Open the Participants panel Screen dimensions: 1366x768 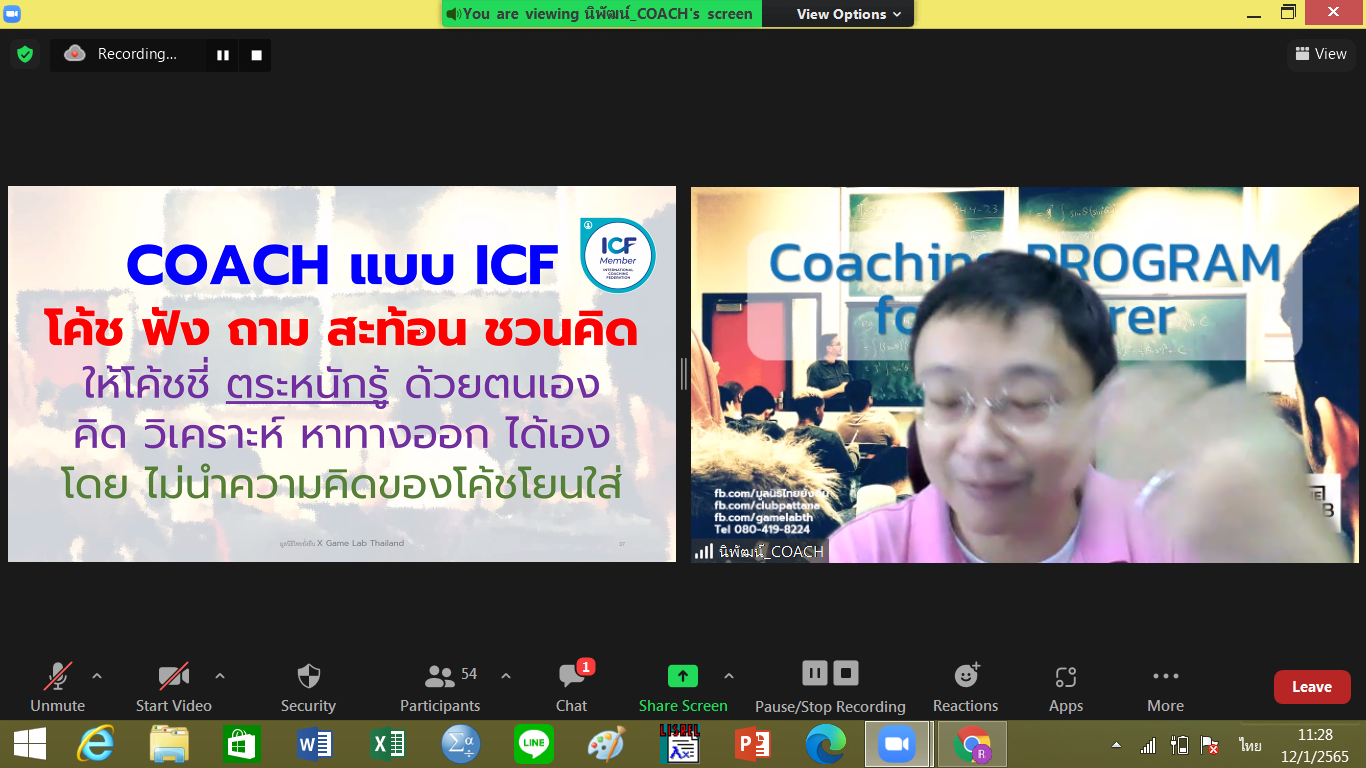click(440, 687)
